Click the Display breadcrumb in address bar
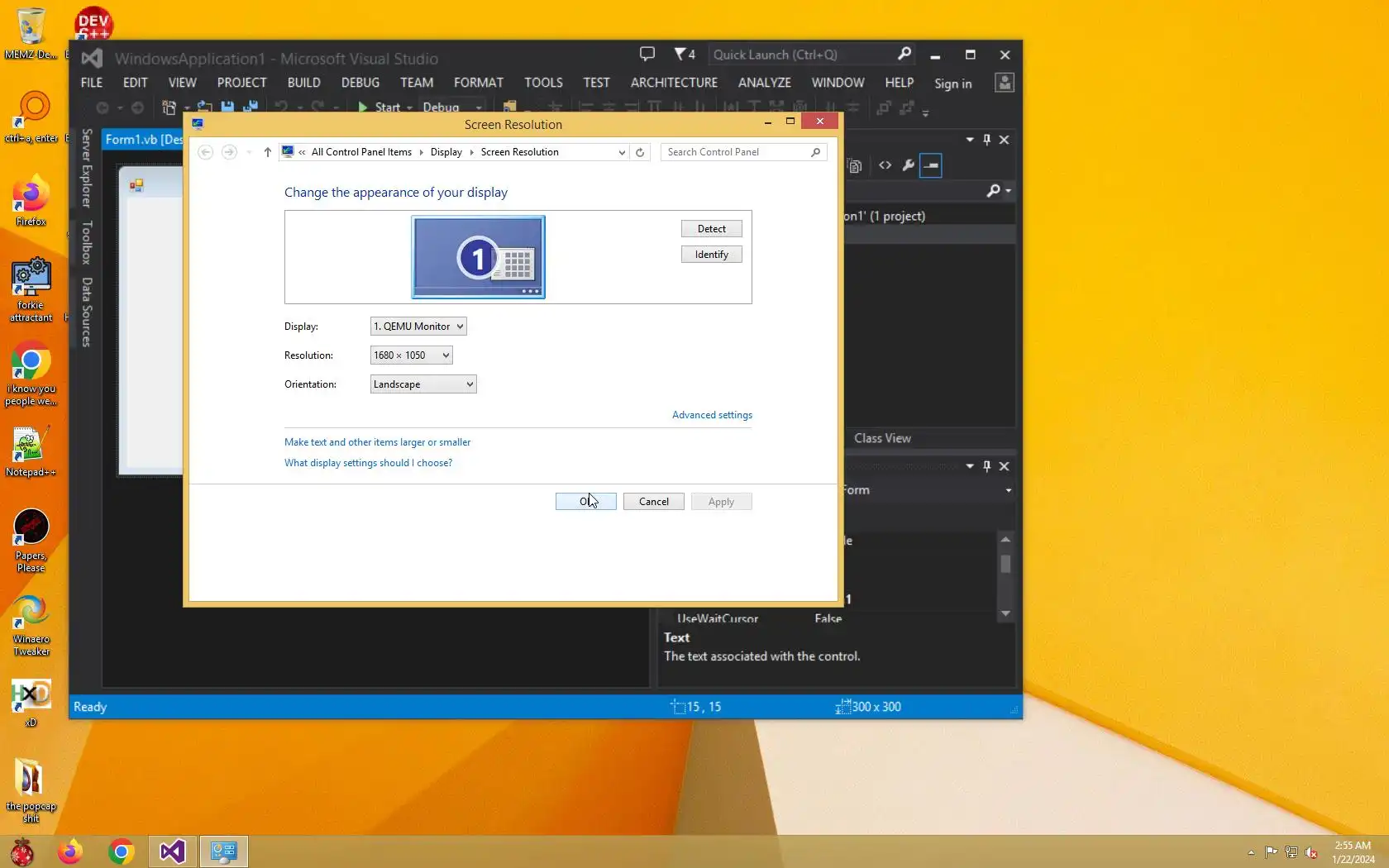Screen dimensions: 1389x868 point(446,152)
